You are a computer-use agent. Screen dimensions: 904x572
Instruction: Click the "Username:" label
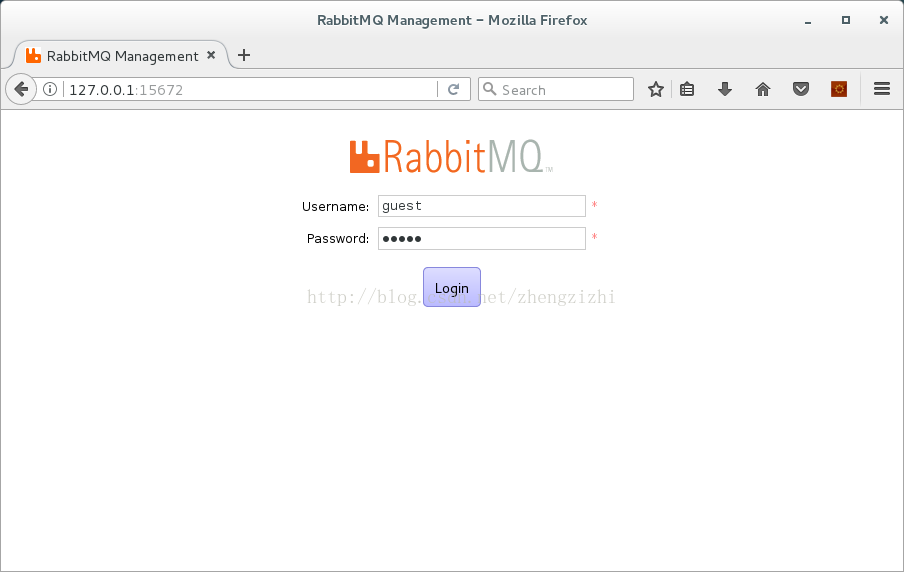[x=335, y=206]
